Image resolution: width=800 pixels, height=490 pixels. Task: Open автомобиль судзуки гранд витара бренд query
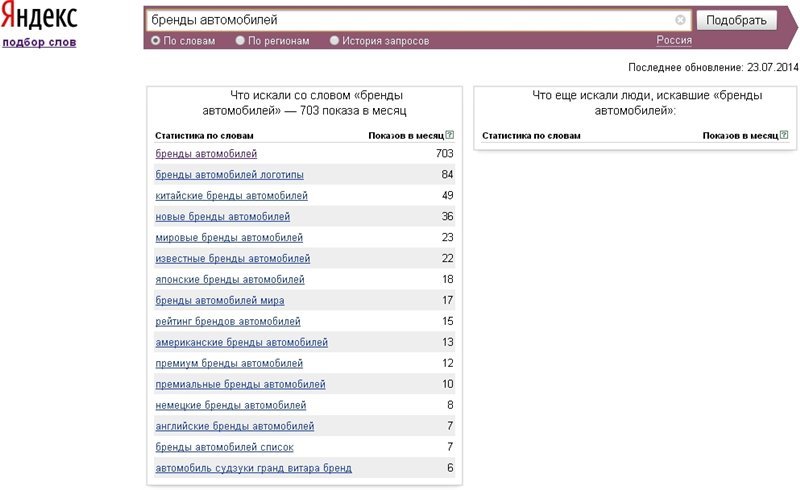tap(254, 468)
